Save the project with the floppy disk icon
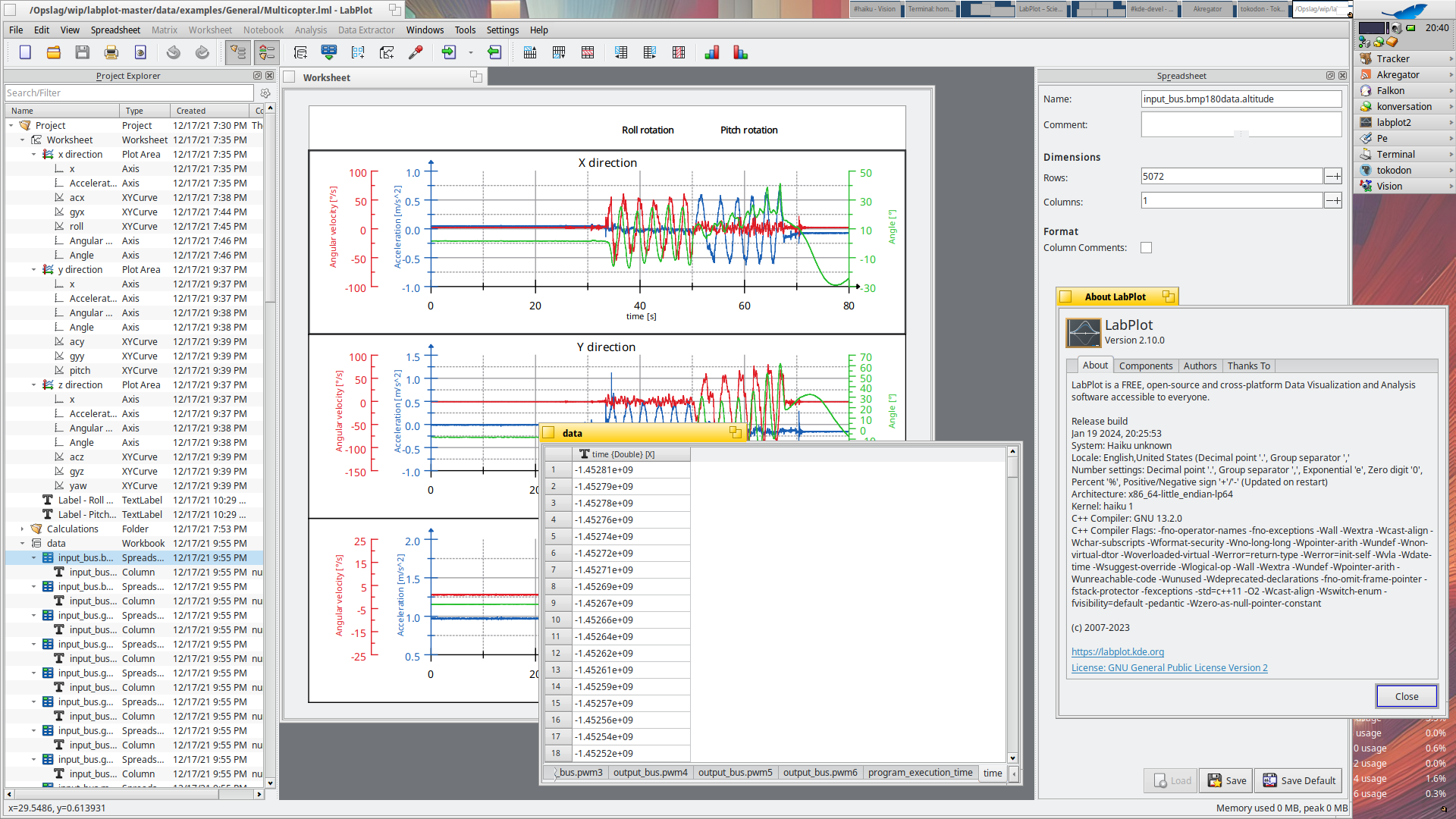This screenshot has width=1456, height=819. coord(83,52)
